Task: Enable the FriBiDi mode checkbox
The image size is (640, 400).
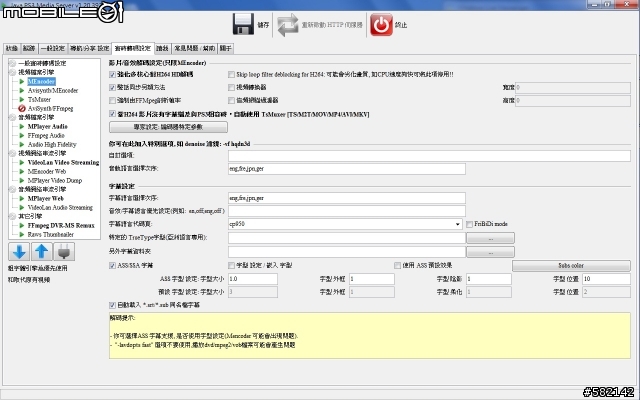Action: (x=469, y=224)
